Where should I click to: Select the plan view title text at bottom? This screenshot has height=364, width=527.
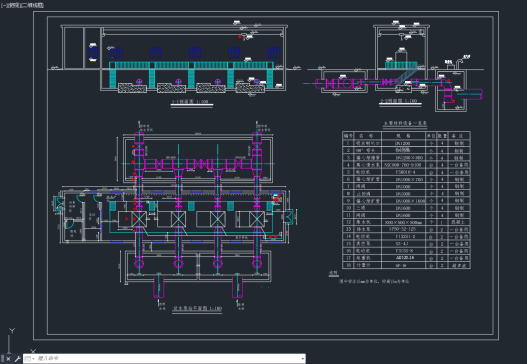pos(197,308)
